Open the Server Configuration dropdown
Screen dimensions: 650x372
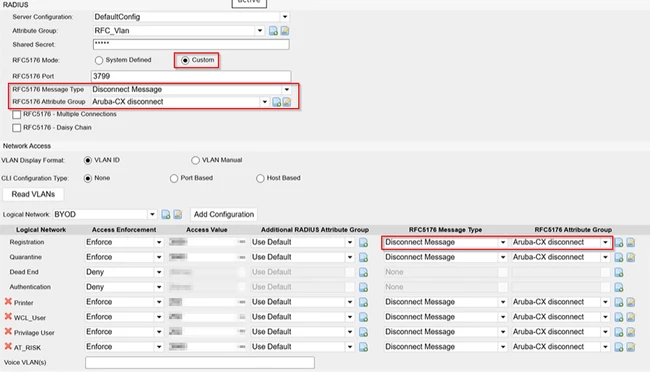coord(285,17)
